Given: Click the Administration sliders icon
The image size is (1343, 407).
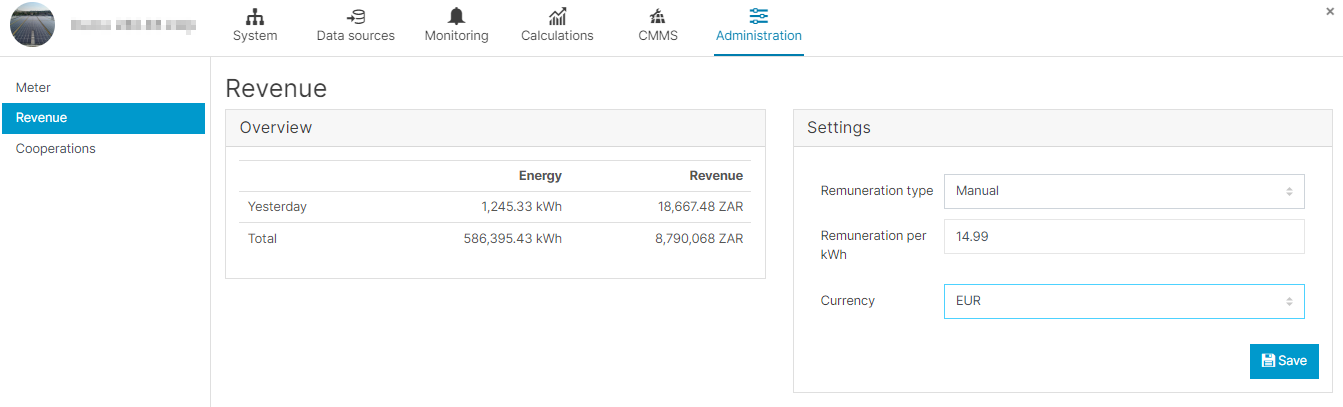Looking at the screenshot, I should tap(758, 16).
